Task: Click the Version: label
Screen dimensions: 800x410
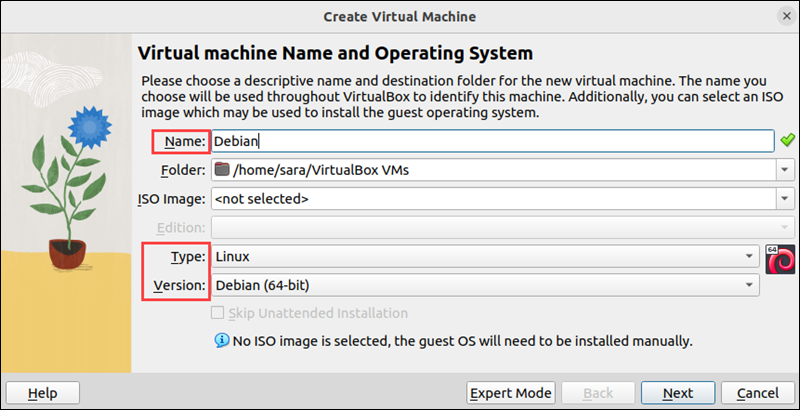Action: point(179,285)
